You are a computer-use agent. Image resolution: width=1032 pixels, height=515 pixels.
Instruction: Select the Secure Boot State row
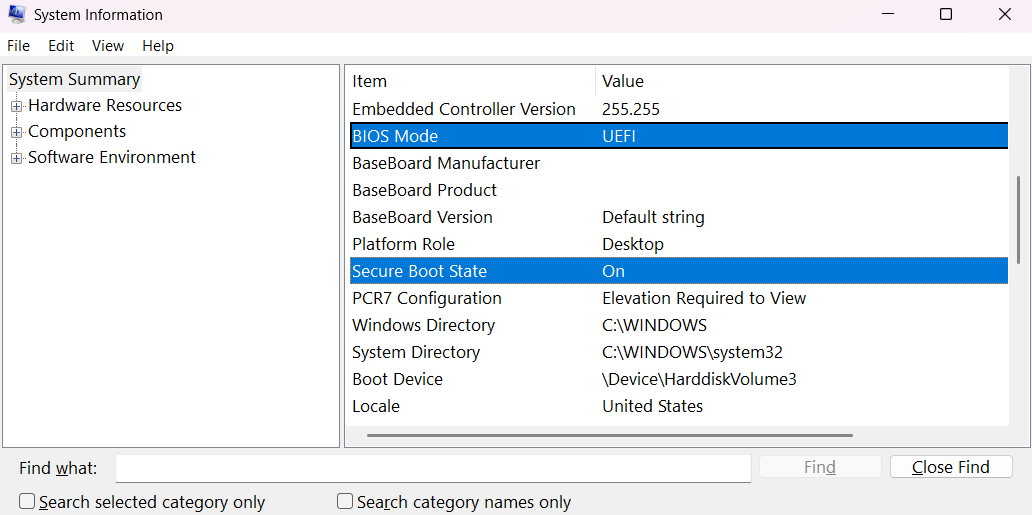420,271
